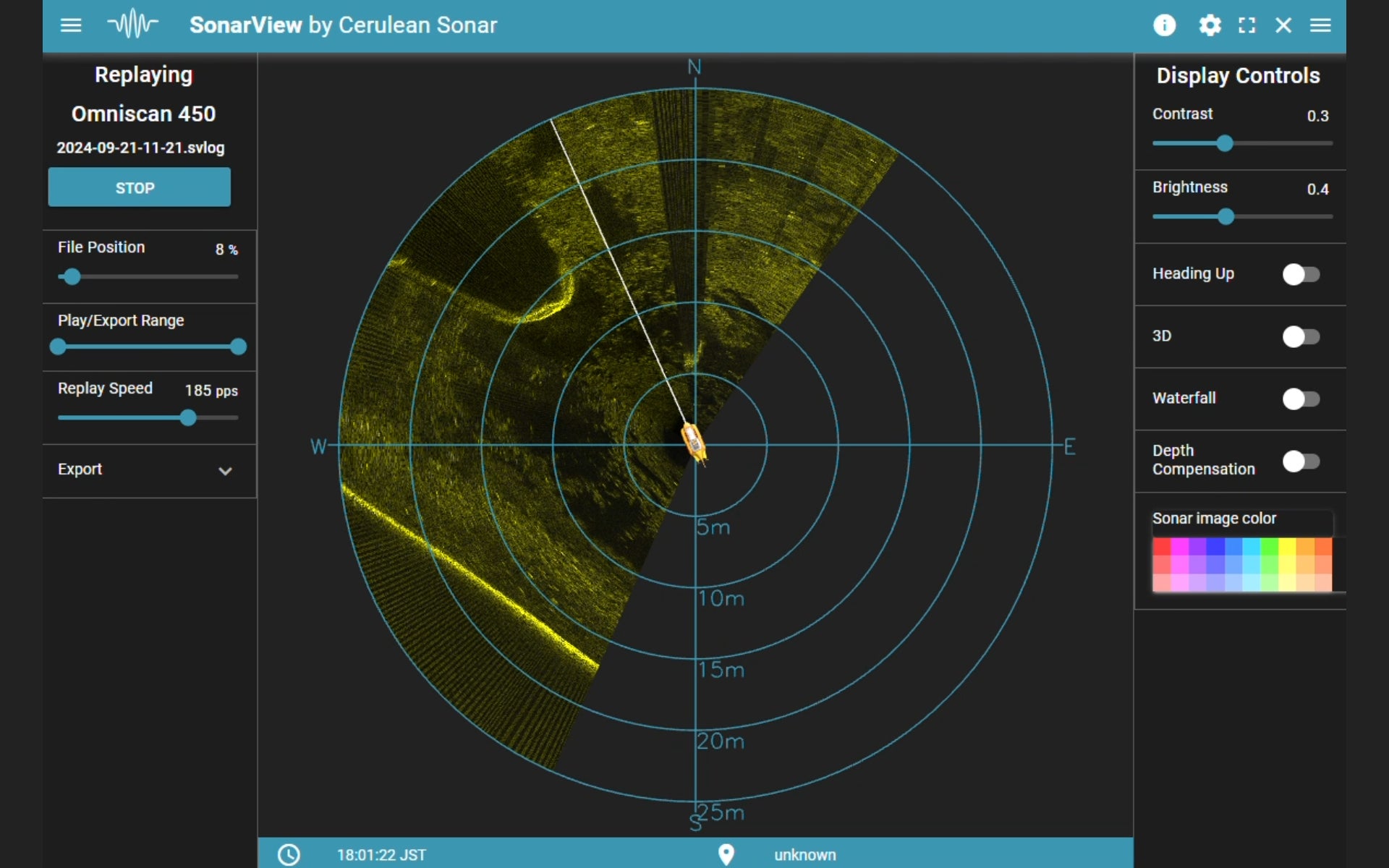Expand the Export section chevron
The width and height of the screenshot is (1389, 868).
pos(225,471)
